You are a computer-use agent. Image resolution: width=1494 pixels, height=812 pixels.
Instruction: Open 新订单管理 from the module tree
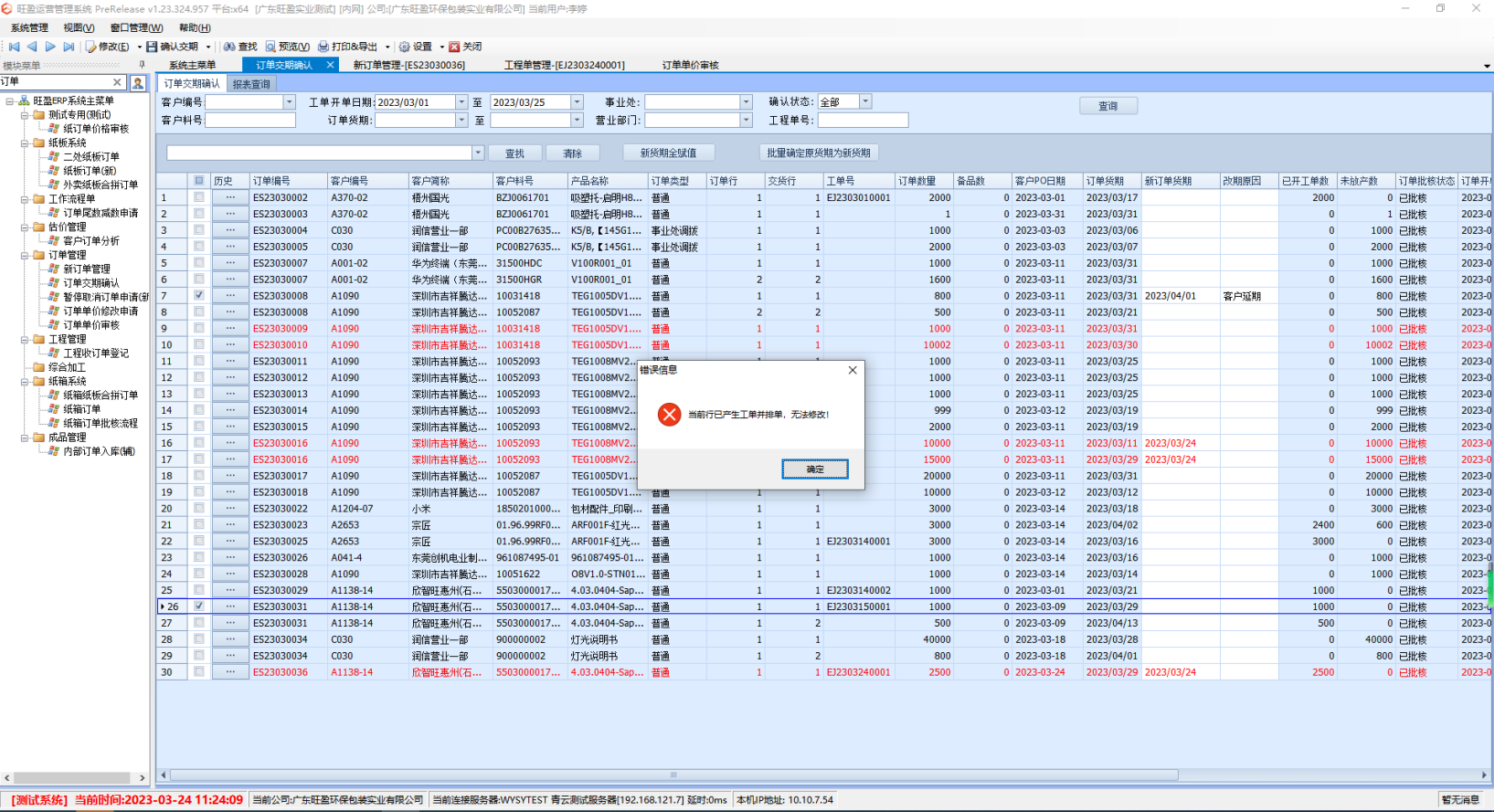[87, 269]
